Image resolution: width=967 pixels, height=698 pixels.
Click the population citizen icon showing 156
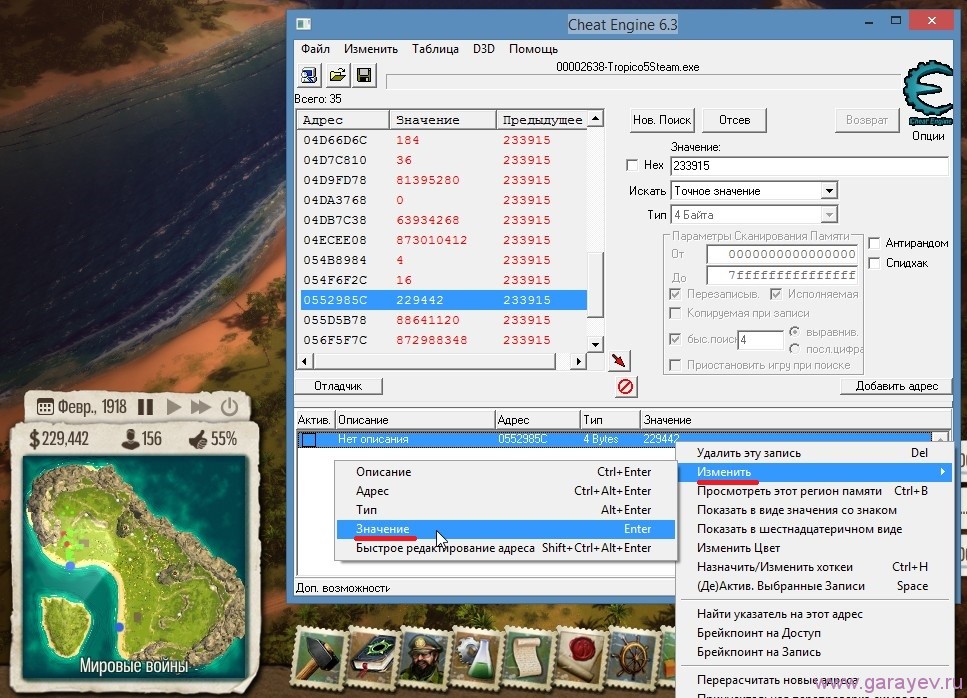point(130,439)
